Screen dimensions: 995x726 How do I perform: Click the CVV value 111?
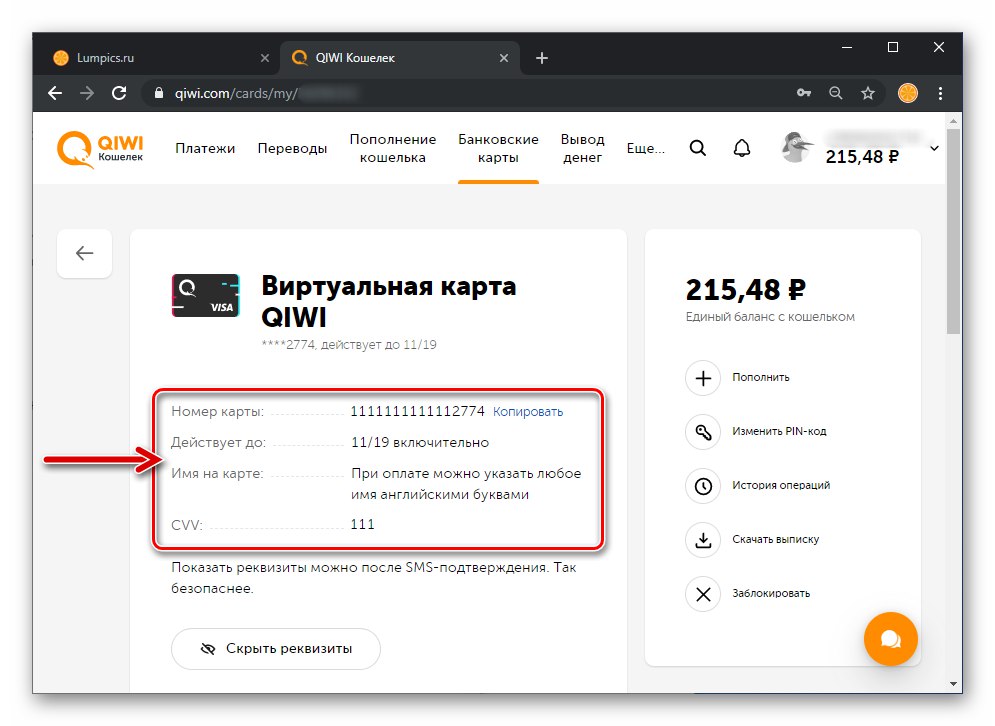click(362, 524)
